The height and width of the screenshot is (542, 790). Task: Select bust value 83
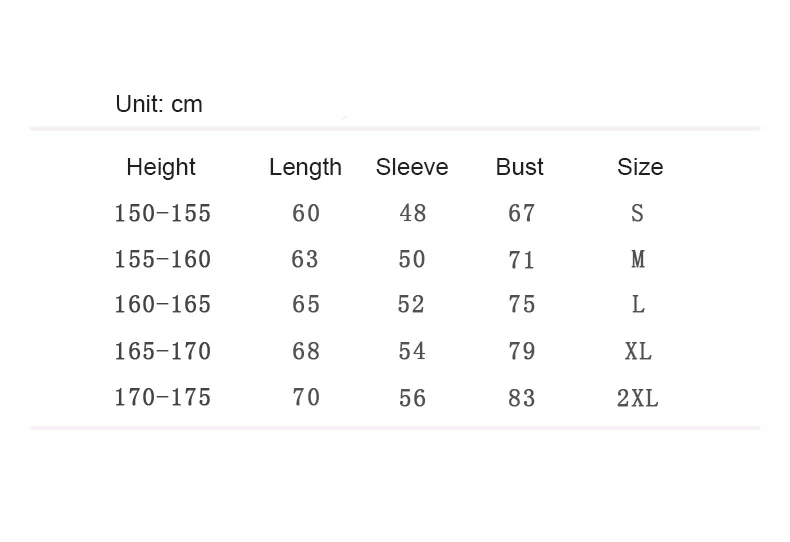click(x=521, y=398)
